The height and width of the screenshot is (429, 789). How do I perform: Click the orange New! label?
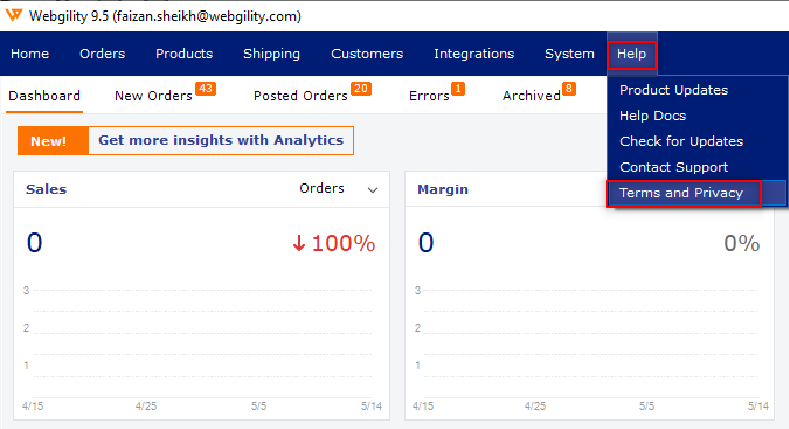[53, 141]
